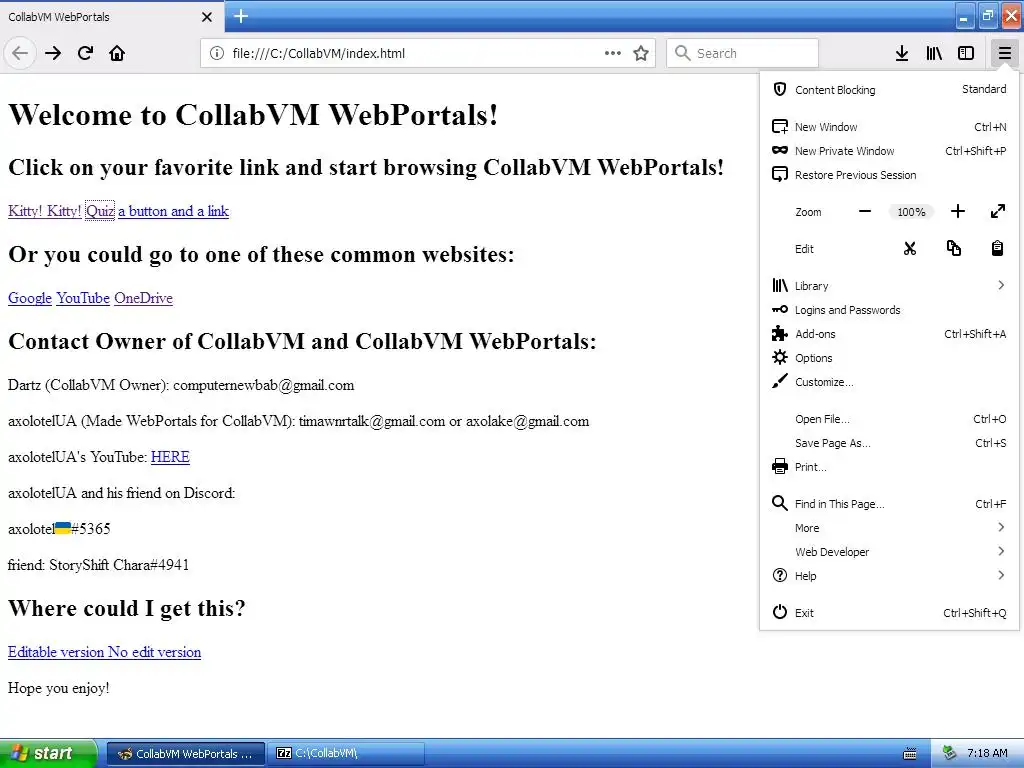Click the Search box in toolbar
The width and height of the screenshot is (1024, 768).
coord(742,53)
